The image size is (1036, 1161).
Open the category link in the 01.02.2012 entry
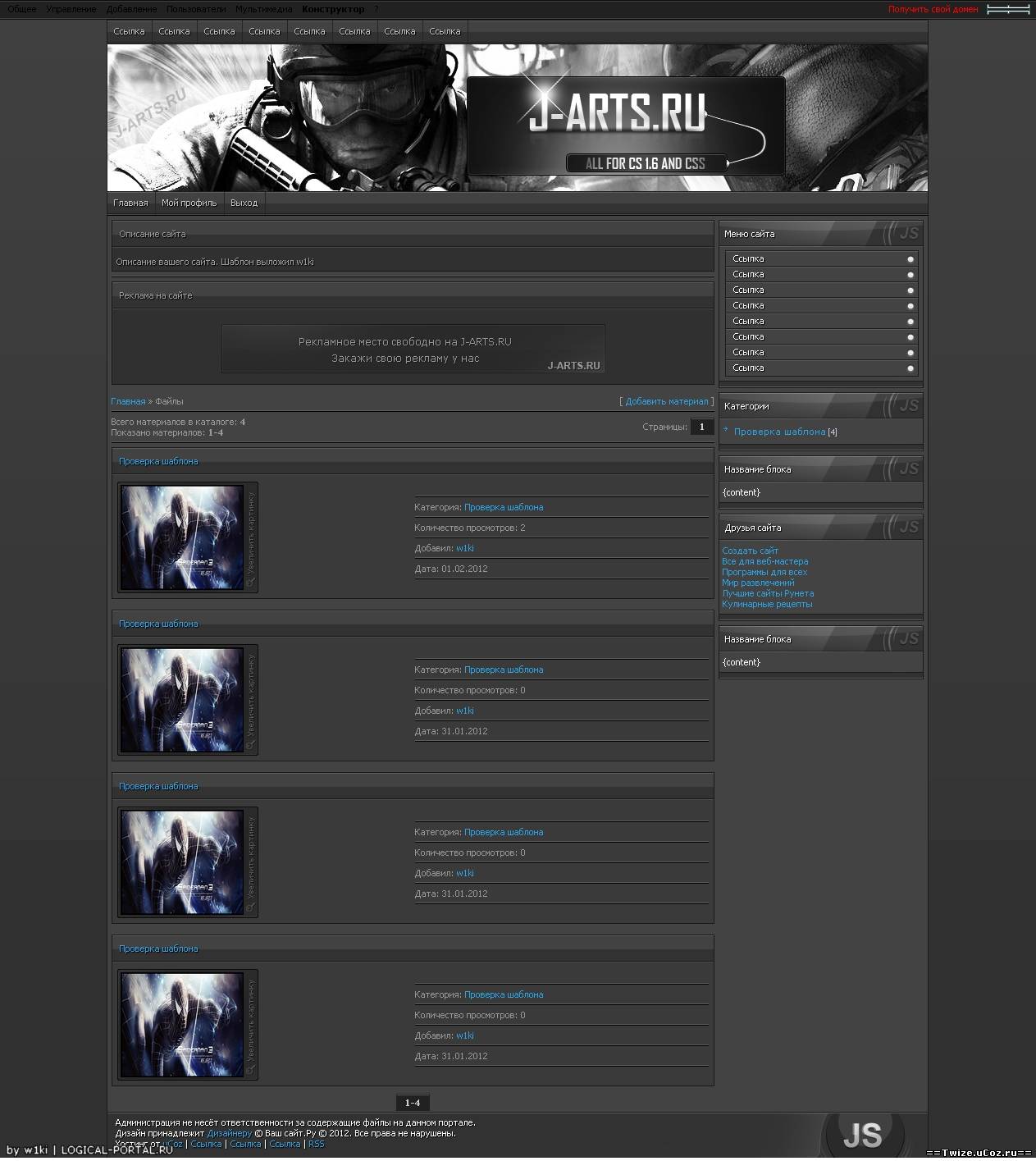point(504,507)
